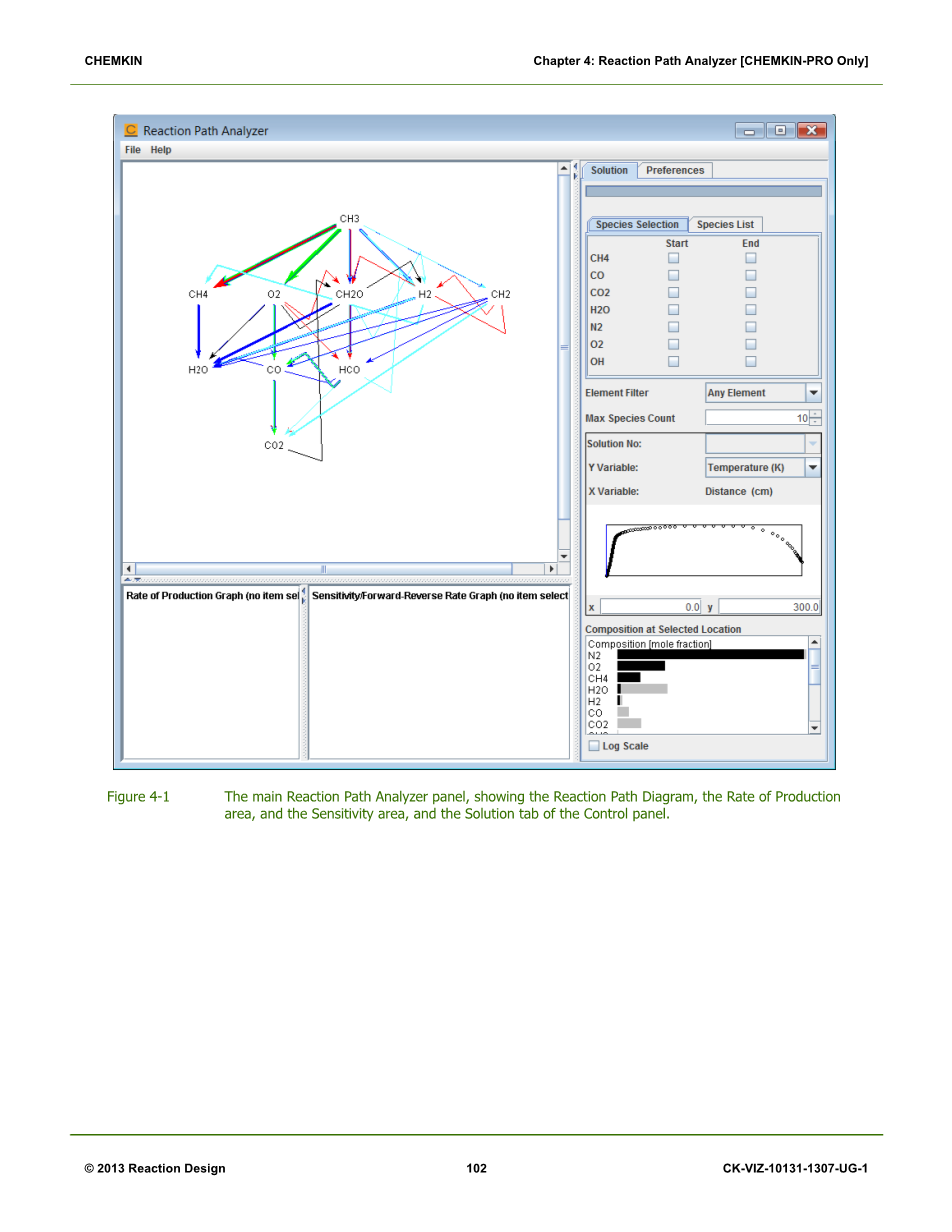Toggle collapse arrows between diagram and control panel

575,170
